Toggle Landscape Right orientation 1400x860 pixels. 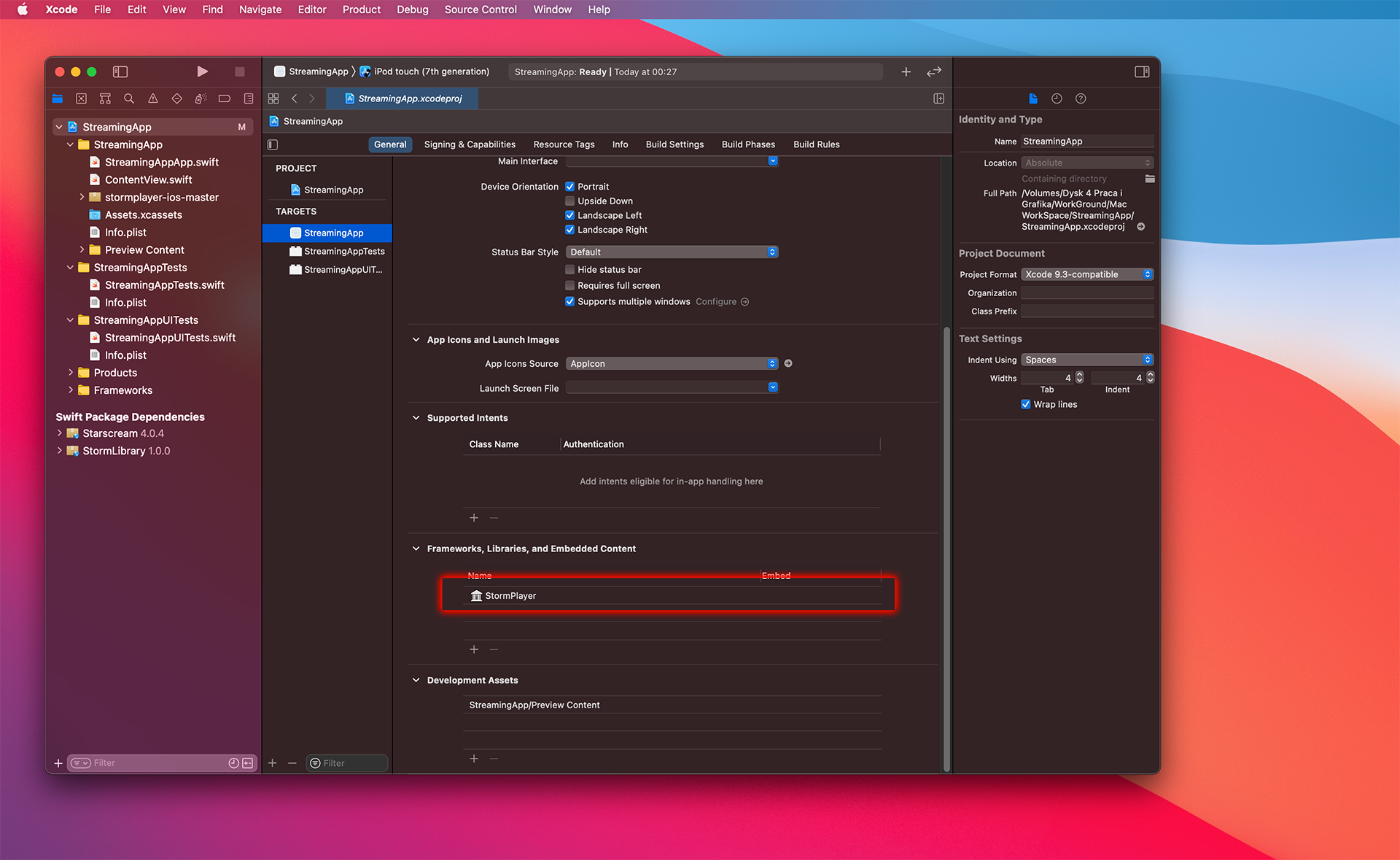569,230
